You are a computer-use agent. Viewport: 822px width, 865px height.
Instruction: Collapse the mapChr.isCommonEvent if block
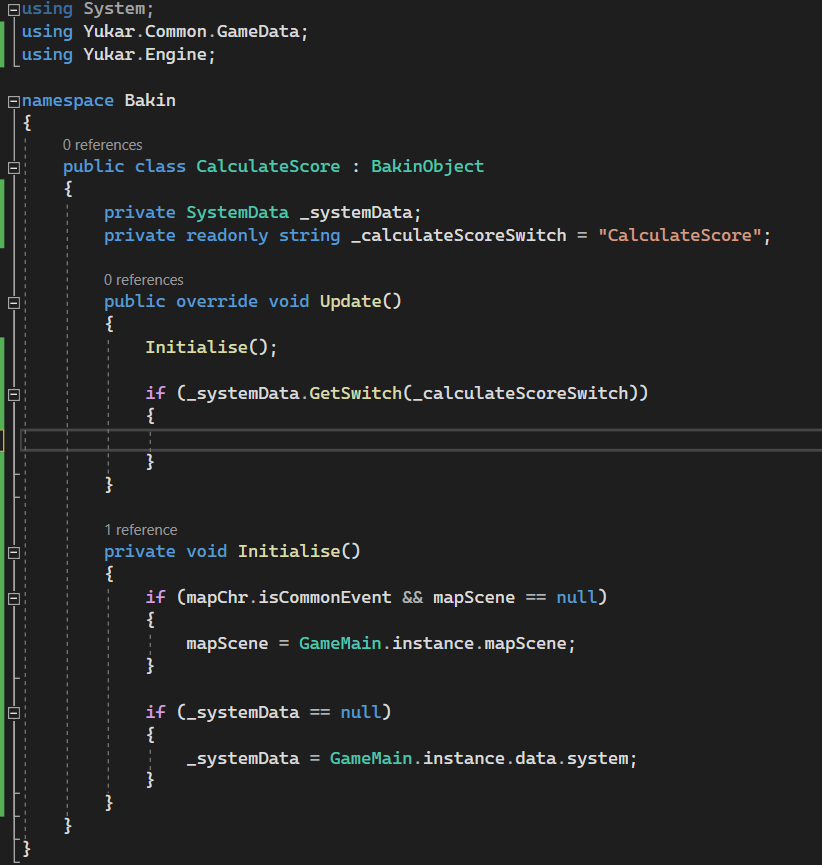pos(14,598)
